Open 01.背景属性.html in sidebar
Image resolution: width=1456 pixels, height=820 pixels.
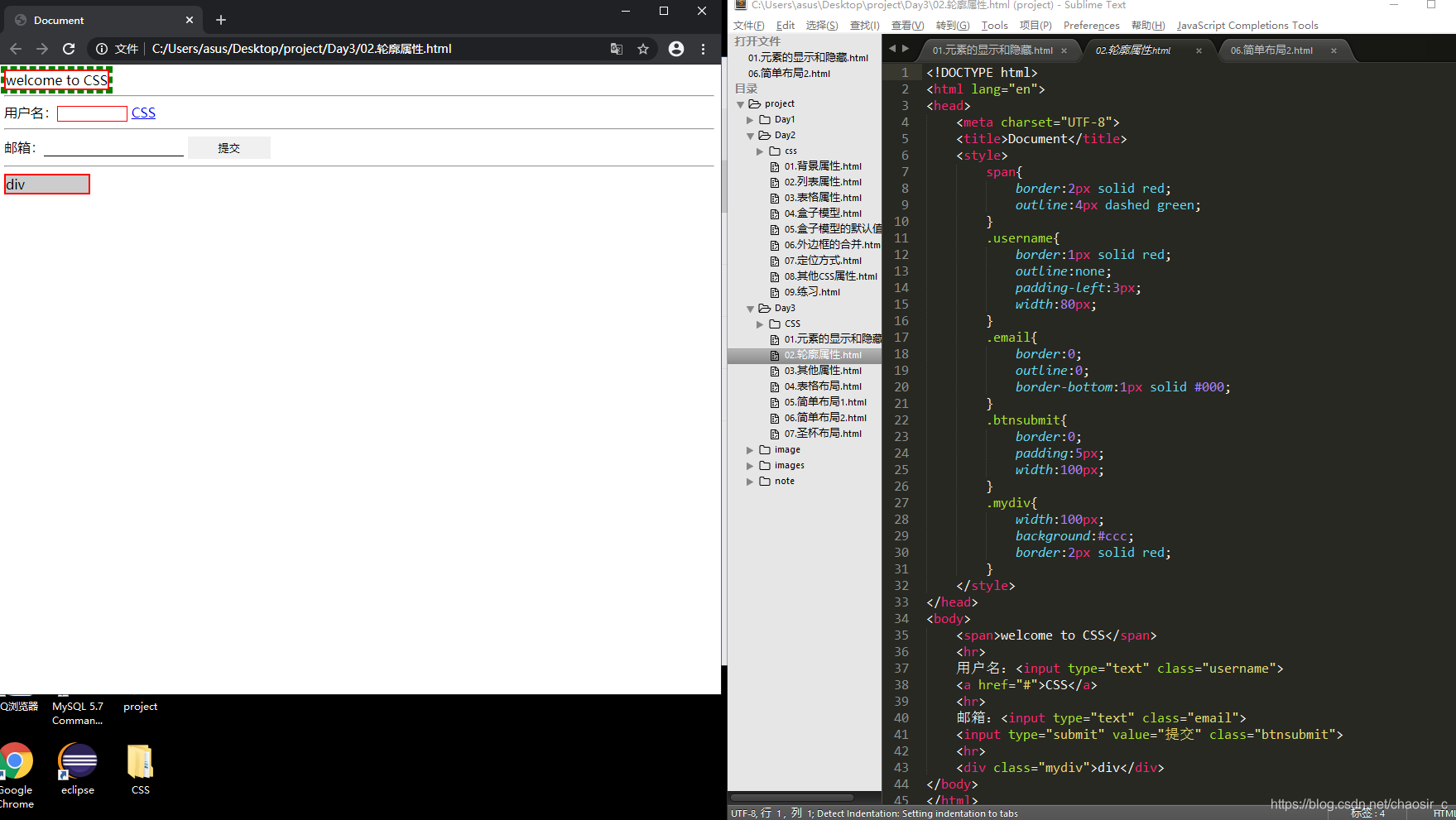pos(823,166)
